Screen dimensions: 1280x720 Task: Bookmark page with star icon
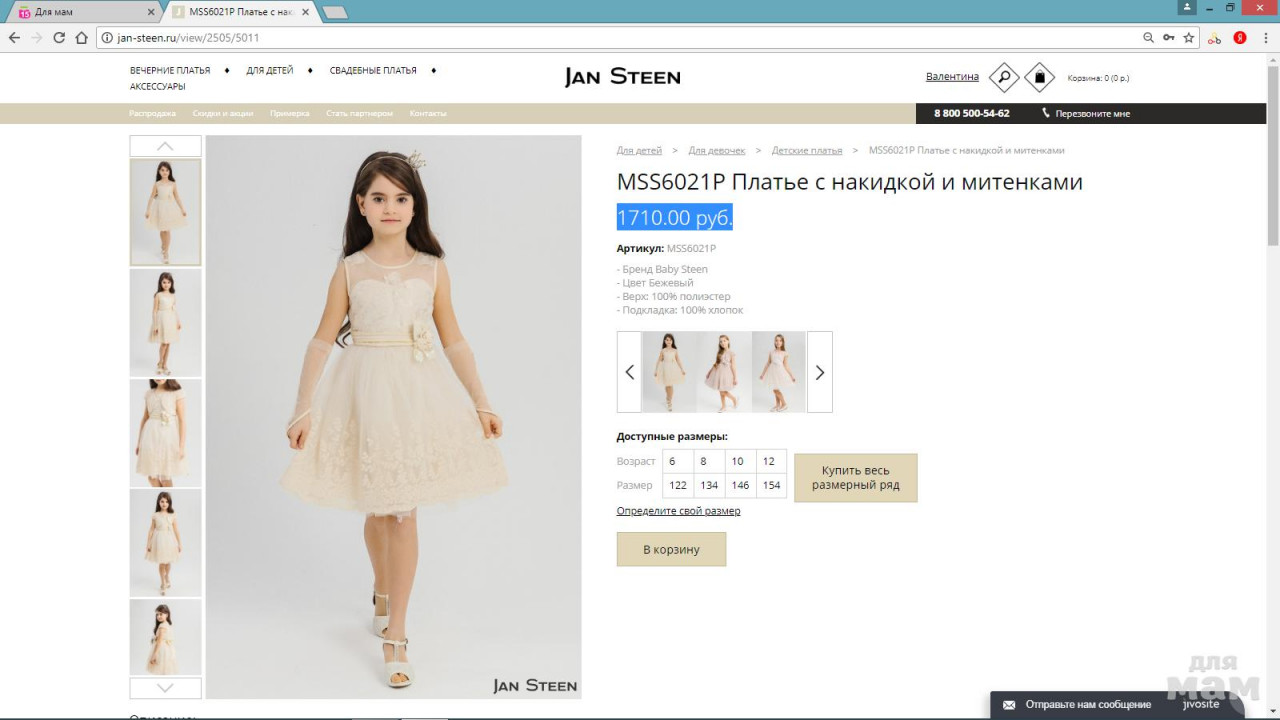pyautogui.click(x=1189, y=38)
